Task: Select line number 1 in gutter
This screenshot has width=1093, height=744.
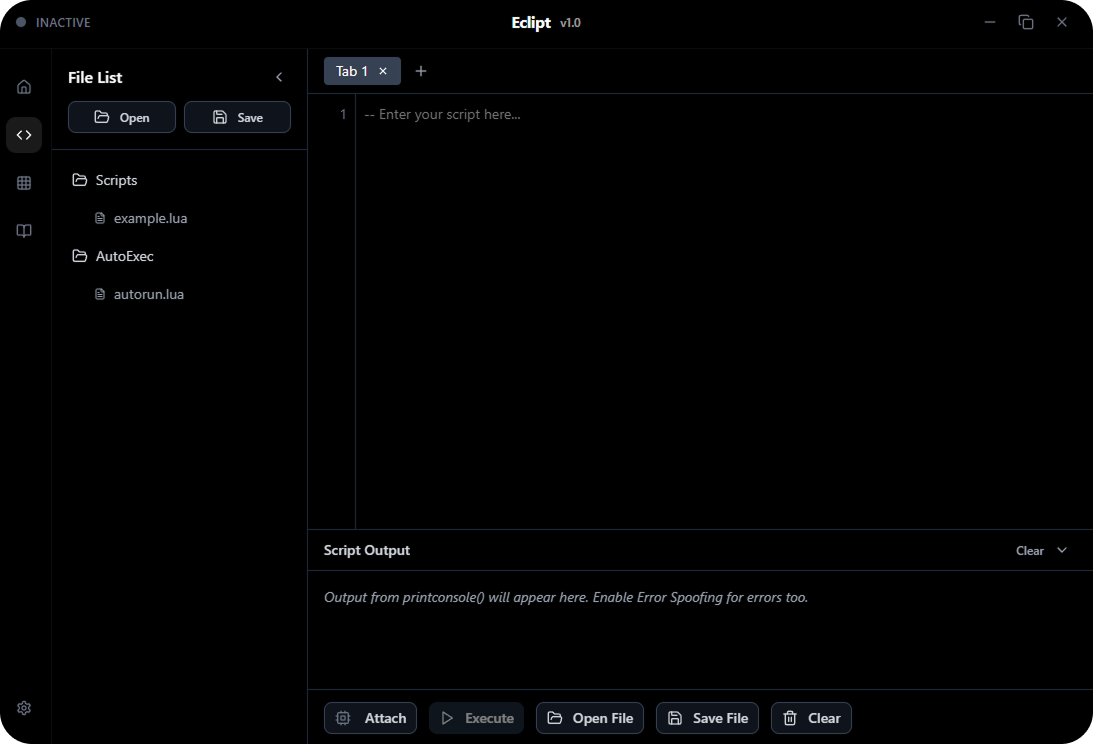Action: click(x=343, y=114)
